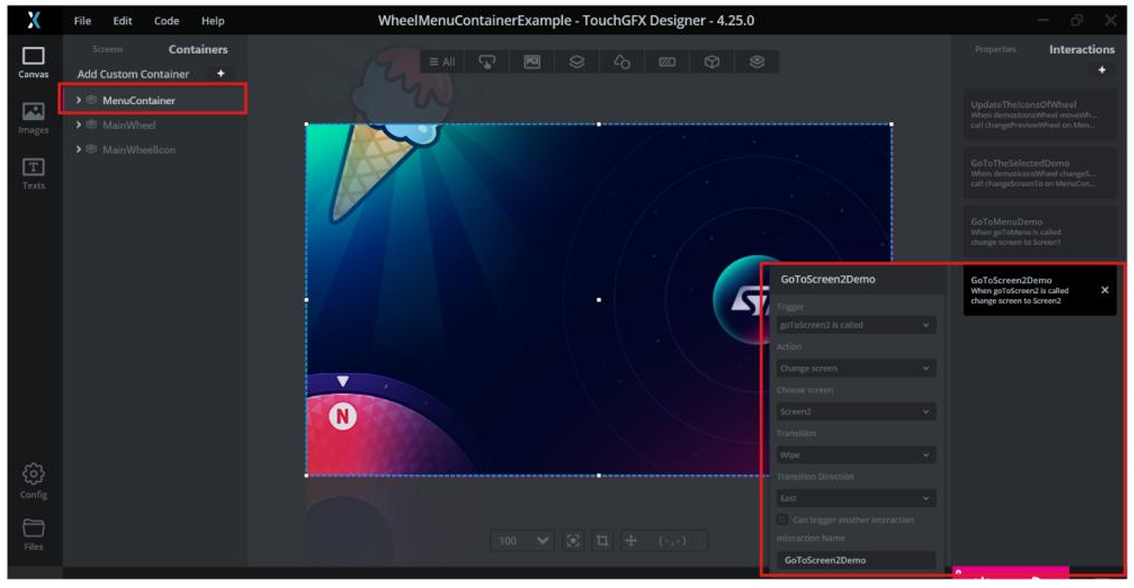The image size is (1134, 588).
Task: Open the containers widget category icon
Action: click(576, 62)
